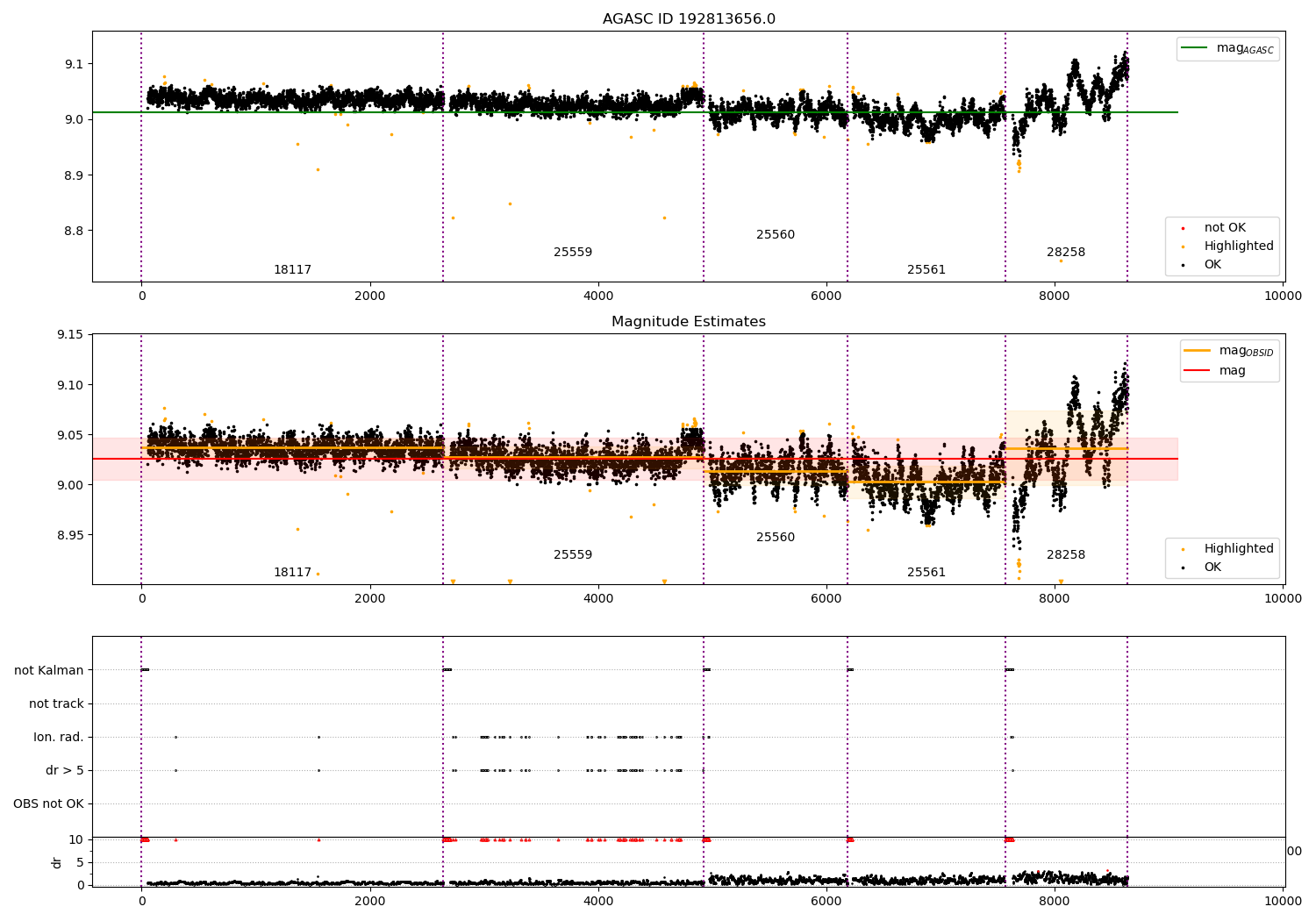Click the 9.1 y-axis tick in top plot
1316x921 pixels.
point(74,64)
